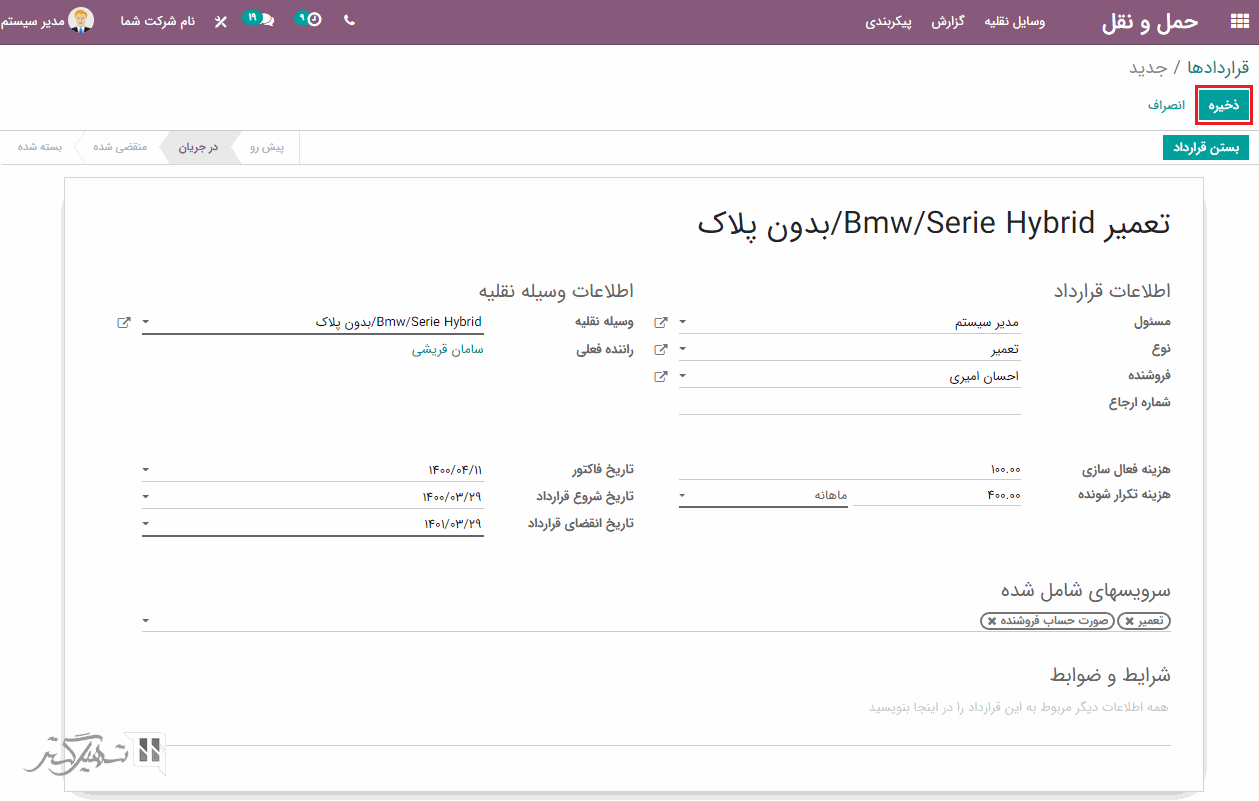Open the وسایل نقلیه menu
Image resolution: width=1259 pixels, height=801 pixels.
pyautogui.click(x=1014, y=21)
